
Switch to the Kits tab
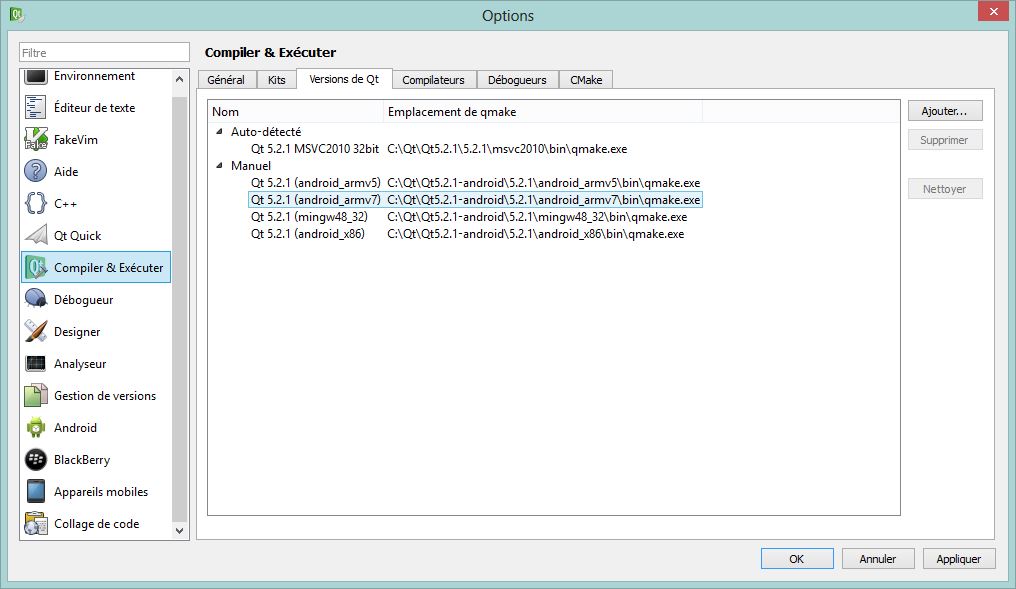pos(277,80)
